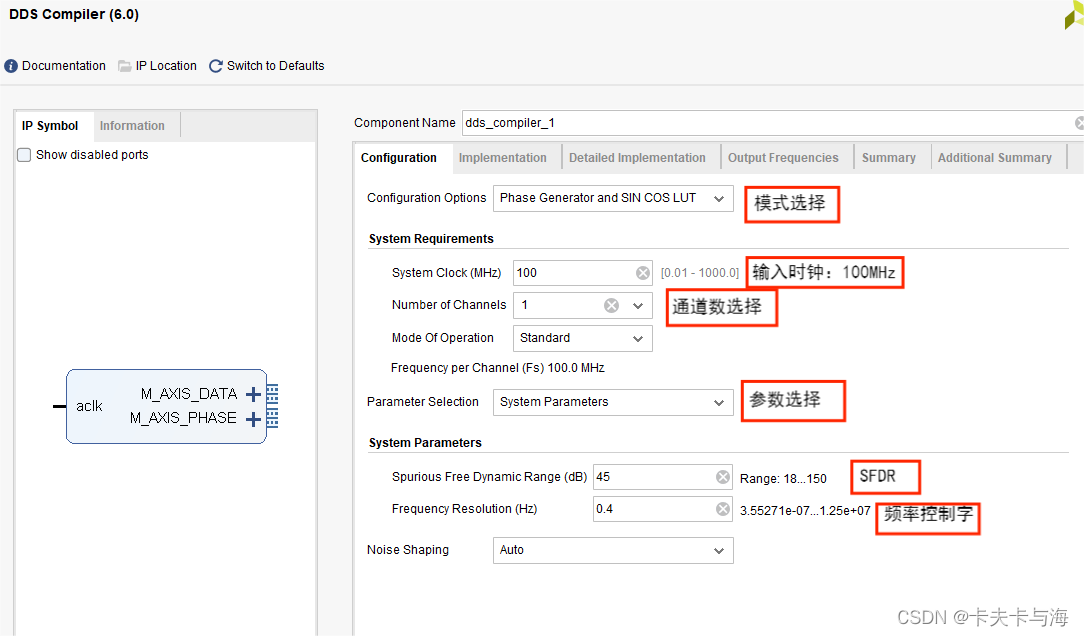The image size is (1084, 636).
Task: Toggle Show disabled ports checkbox
Action: coord(24,155)
